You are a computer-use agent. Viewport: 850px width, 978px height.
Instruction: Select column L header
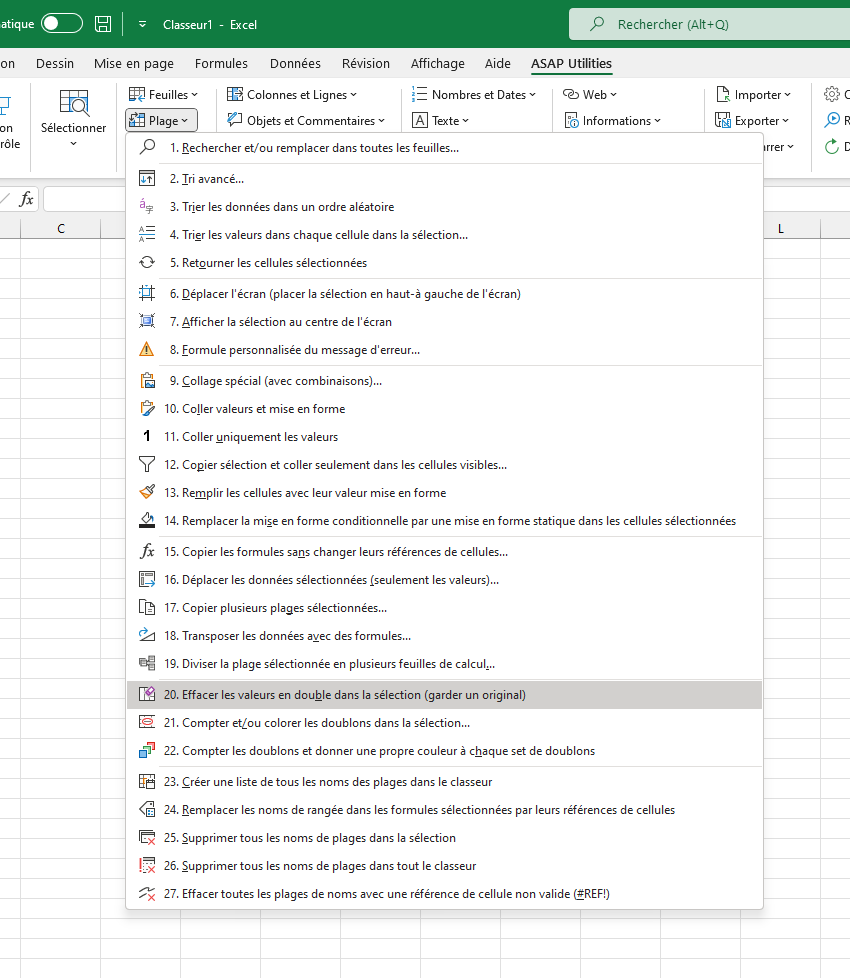[x=781, y=229]
